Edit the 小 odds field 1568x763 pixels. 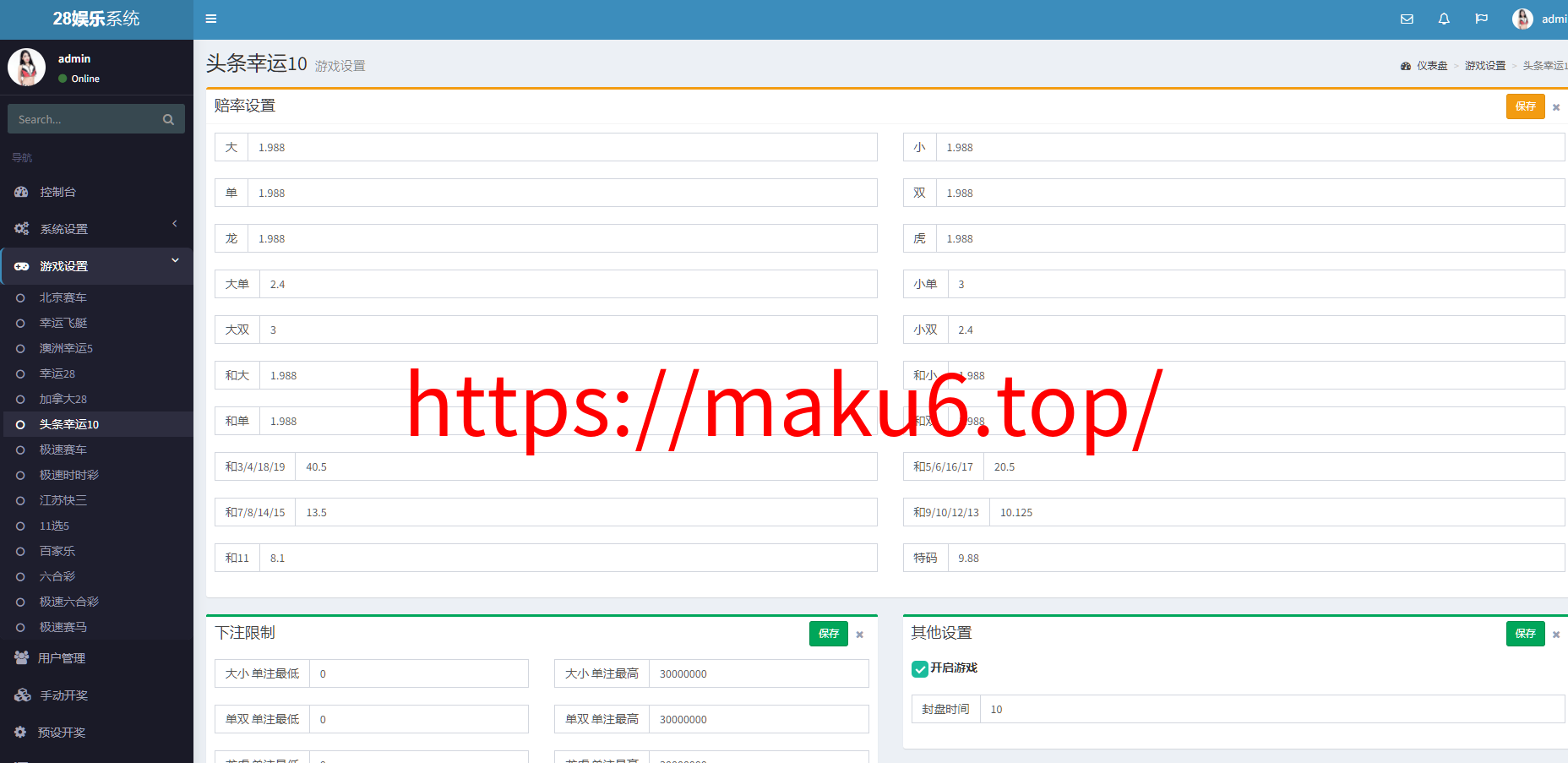point(1250,147)
